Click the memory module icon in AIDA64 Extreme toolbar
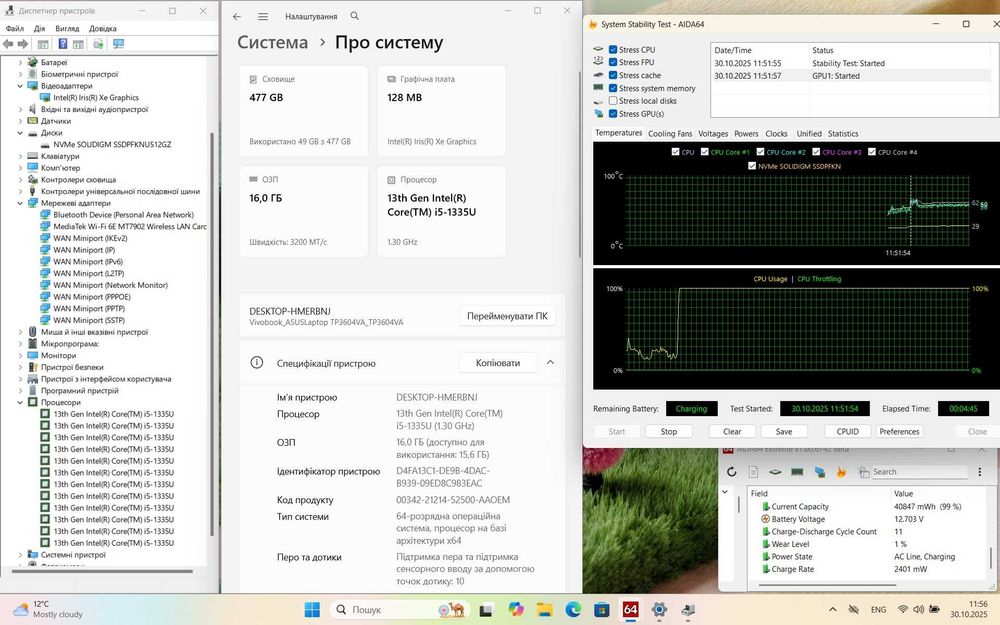This screenshot has width=1000, height=625. [797, 472]
